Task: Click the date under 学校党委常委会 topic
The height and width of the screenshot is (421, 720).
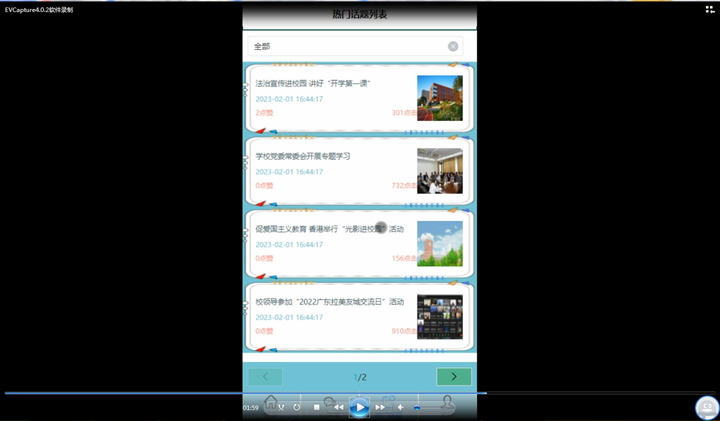Action: tap(289, 172)
